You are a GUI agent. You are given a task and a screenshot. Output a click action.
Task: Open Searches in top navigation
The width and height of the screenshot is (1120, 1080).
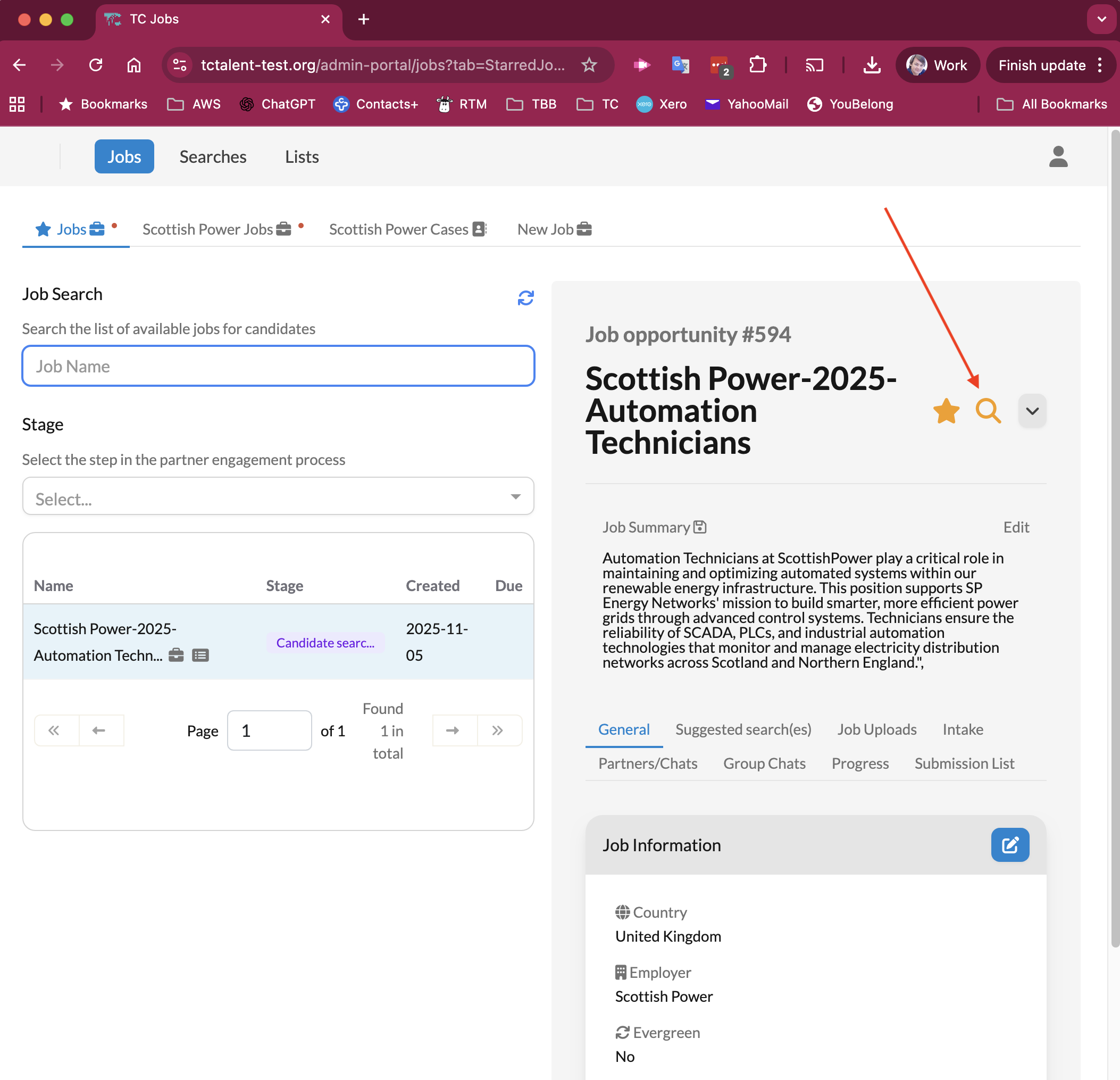click(213, 156)
